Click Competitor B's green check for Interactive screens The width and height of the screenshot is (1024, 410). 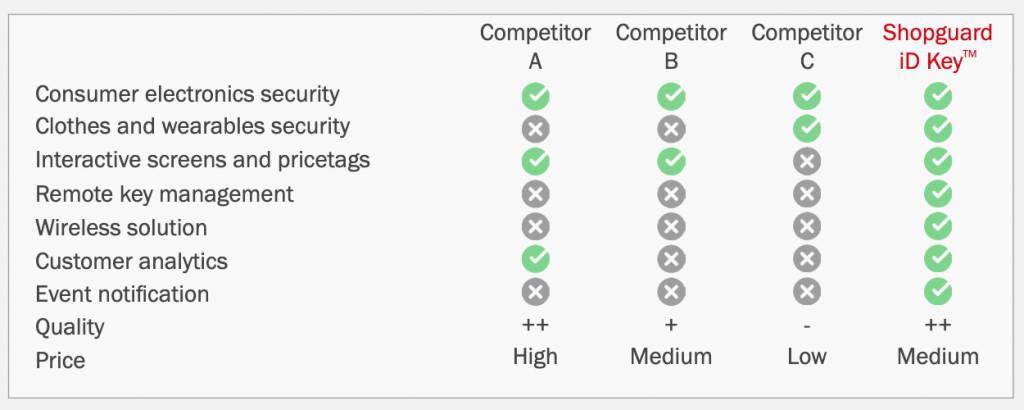coord(671,161)
